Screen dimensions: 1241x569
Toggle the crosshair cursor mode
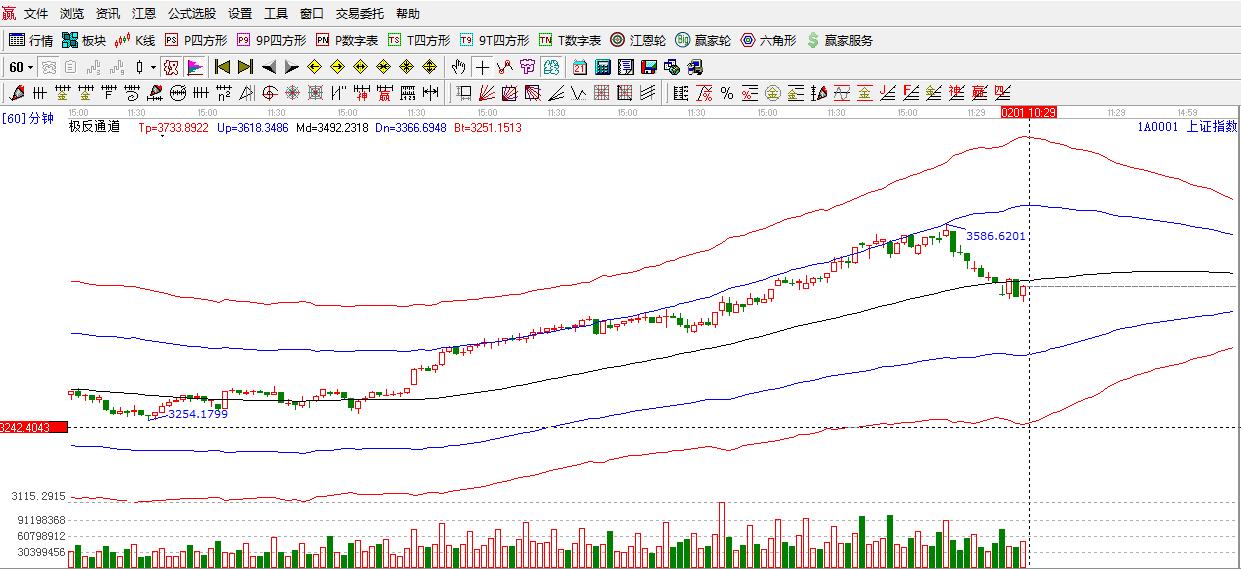click(x=482, y=67)
